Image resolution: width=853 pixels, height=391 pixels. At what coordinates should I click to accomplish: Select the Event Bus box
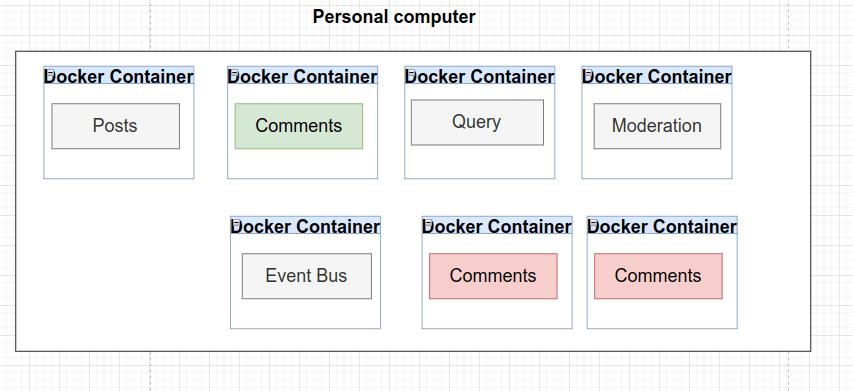pos(307,276)
